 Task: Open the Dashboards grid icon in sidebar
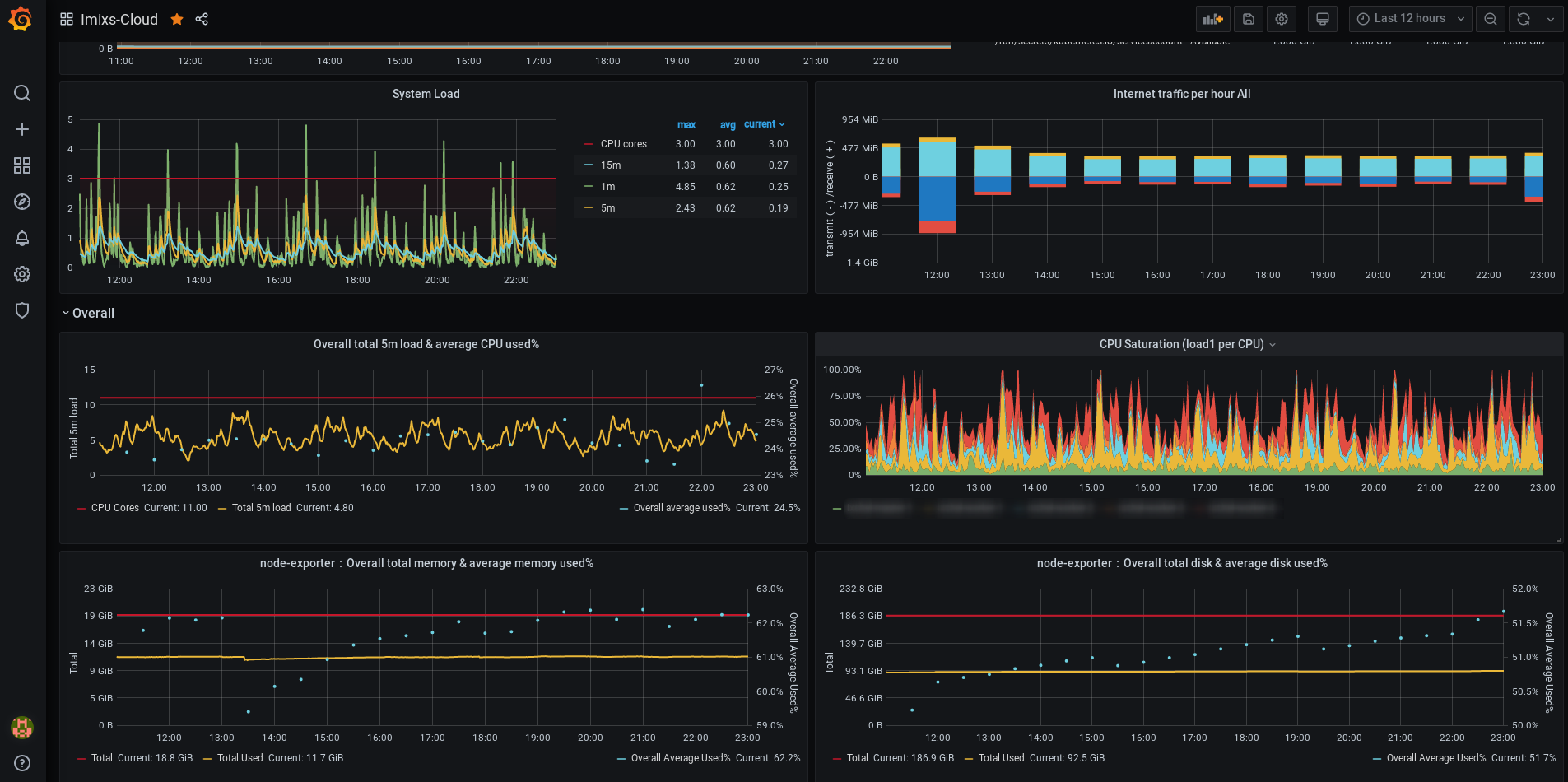coord(22,165)
